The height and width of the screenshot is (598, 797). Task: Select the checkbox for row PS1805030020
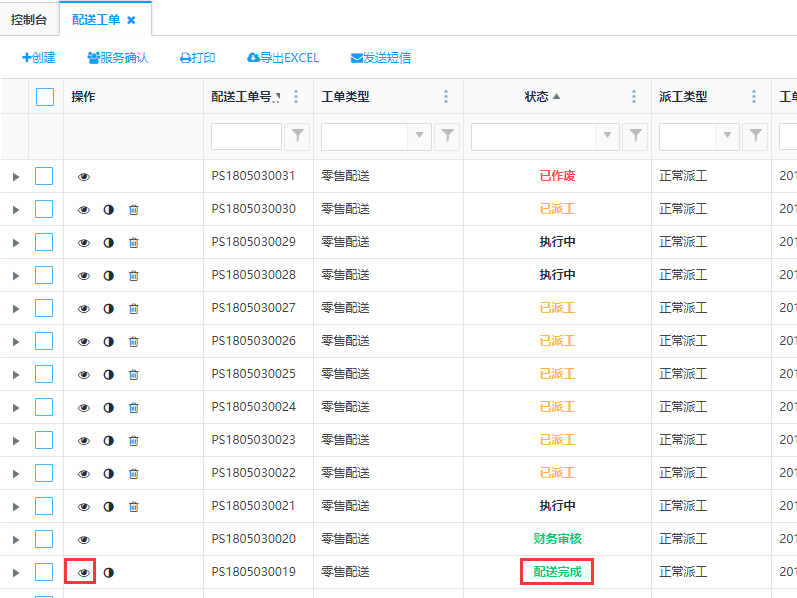click(x=44, y=540)
